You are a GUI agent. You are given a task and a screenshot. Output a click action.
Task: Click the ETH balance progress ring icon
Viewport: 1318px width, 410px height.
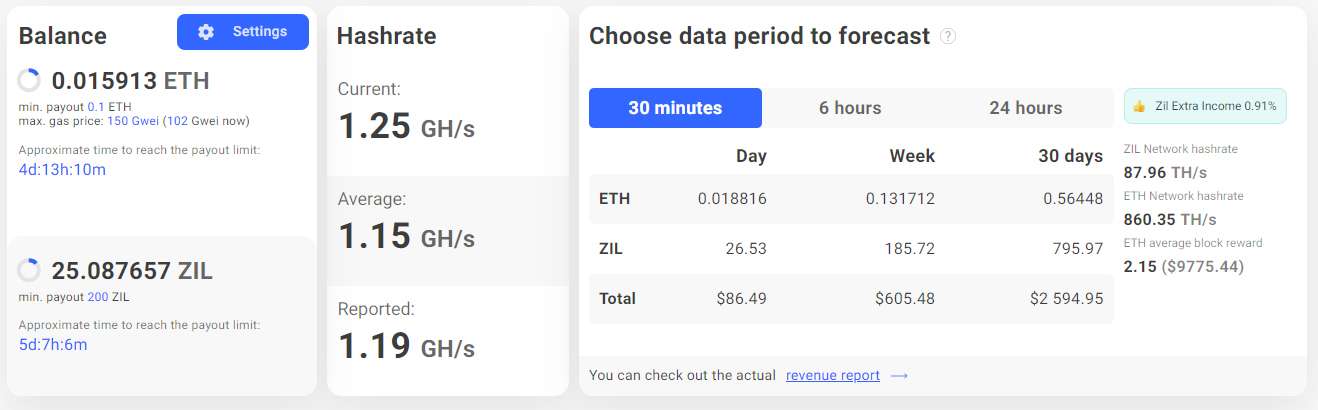[x=30, y=81]
